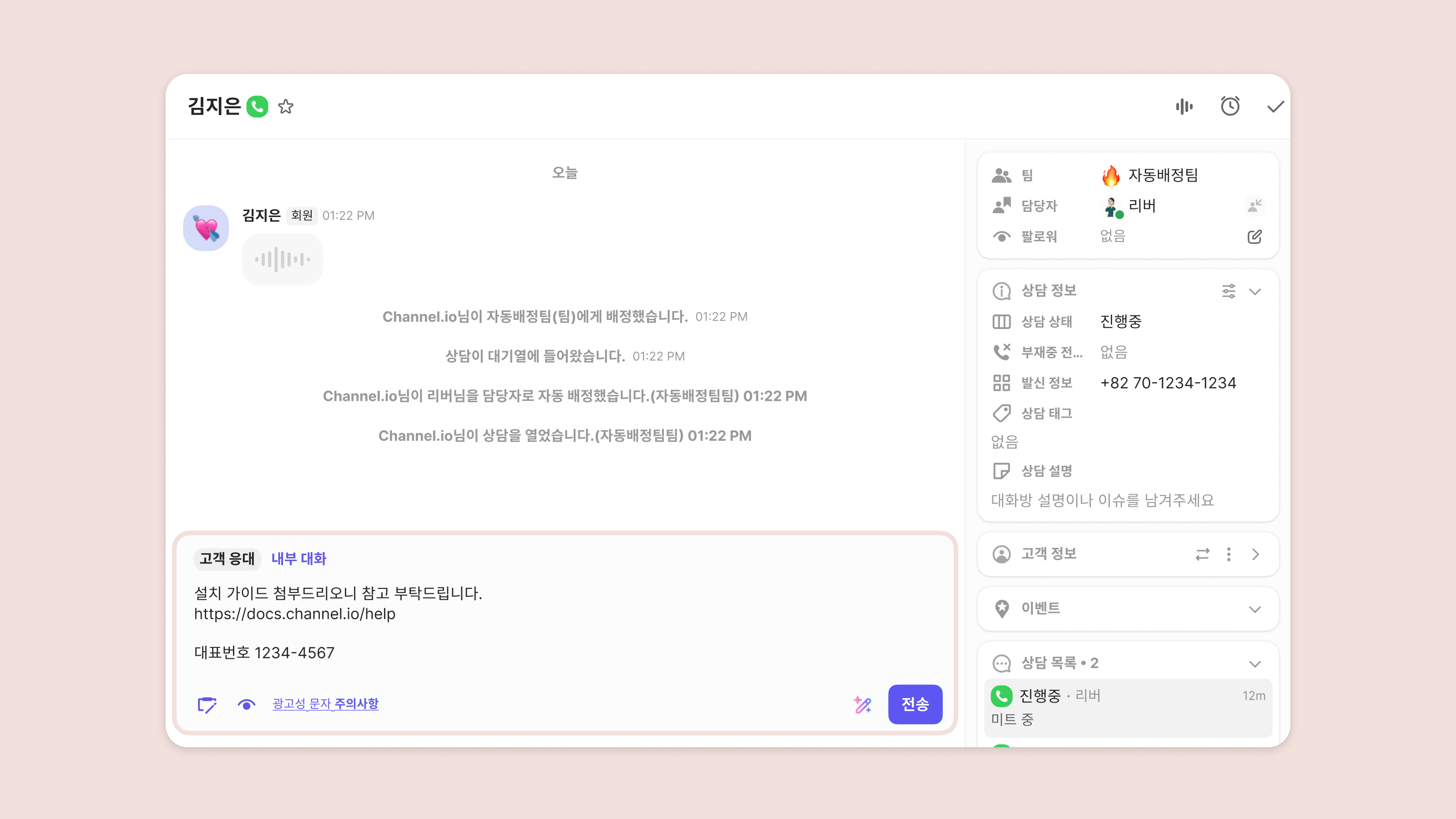Open the 광고성 문자 주의사항 link

tap(326, 704)
